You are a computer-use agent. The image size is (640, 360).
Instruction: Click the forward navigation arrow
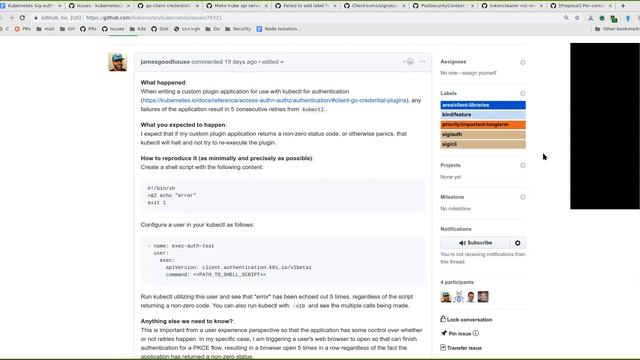11,18
